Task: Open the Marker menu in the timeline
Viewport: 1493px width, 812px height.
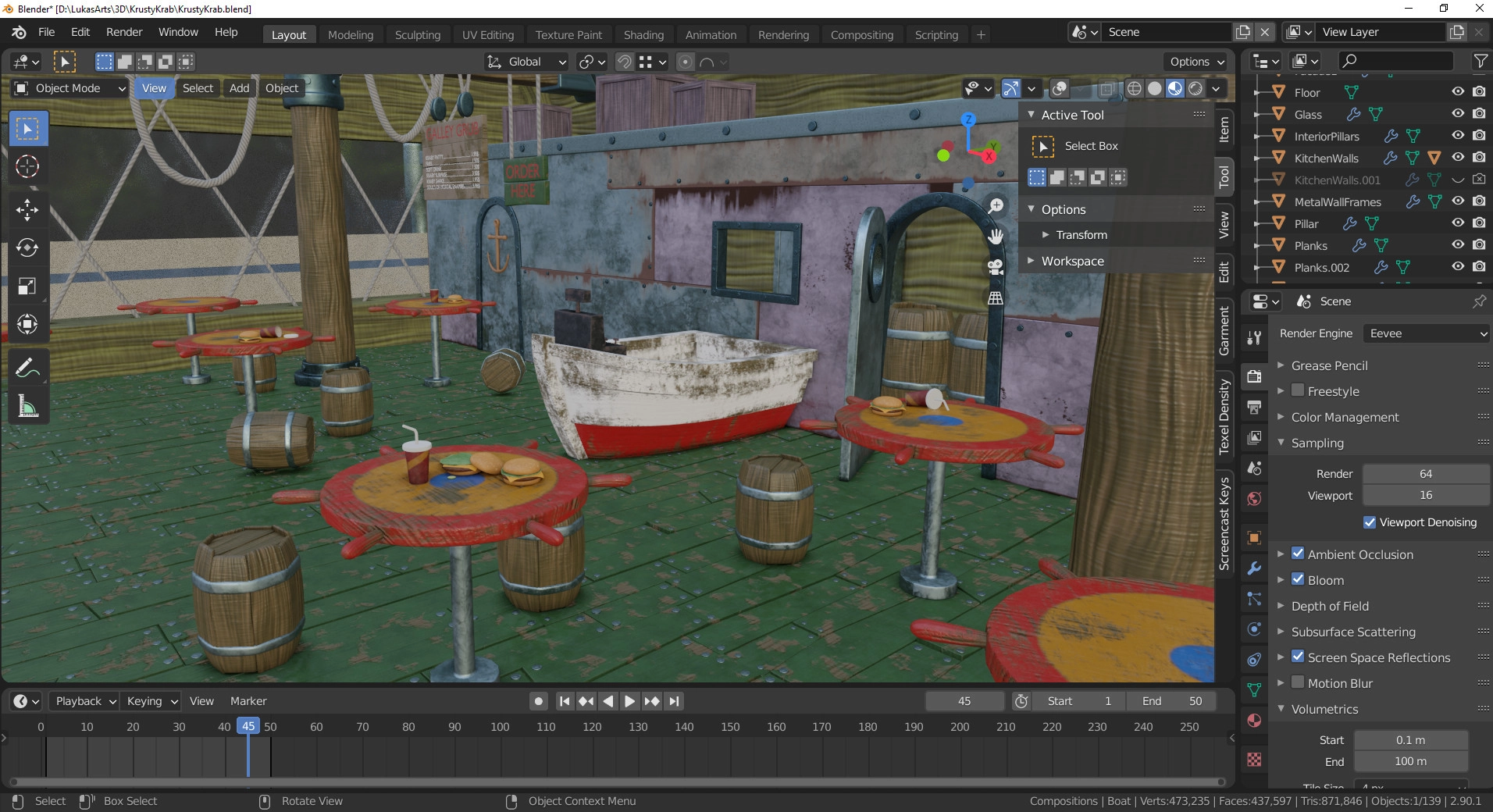Action: coord(248,701)
